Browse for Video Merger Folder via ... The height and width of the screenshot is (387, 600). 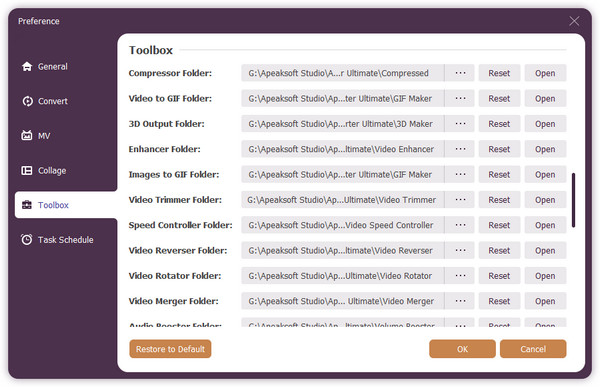460,301
